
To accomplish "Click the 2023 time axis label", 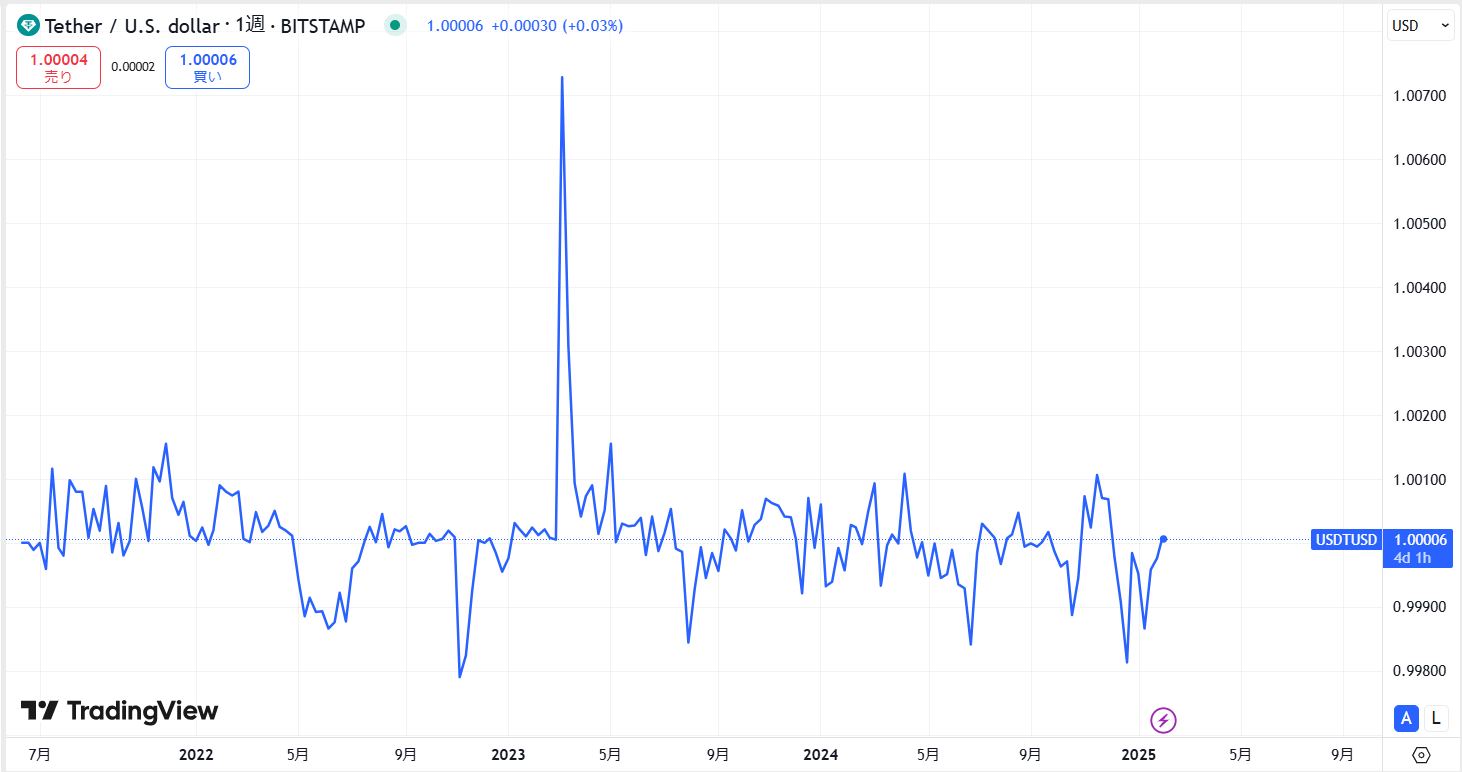I will pyautogui.click(x=508, y=754).
